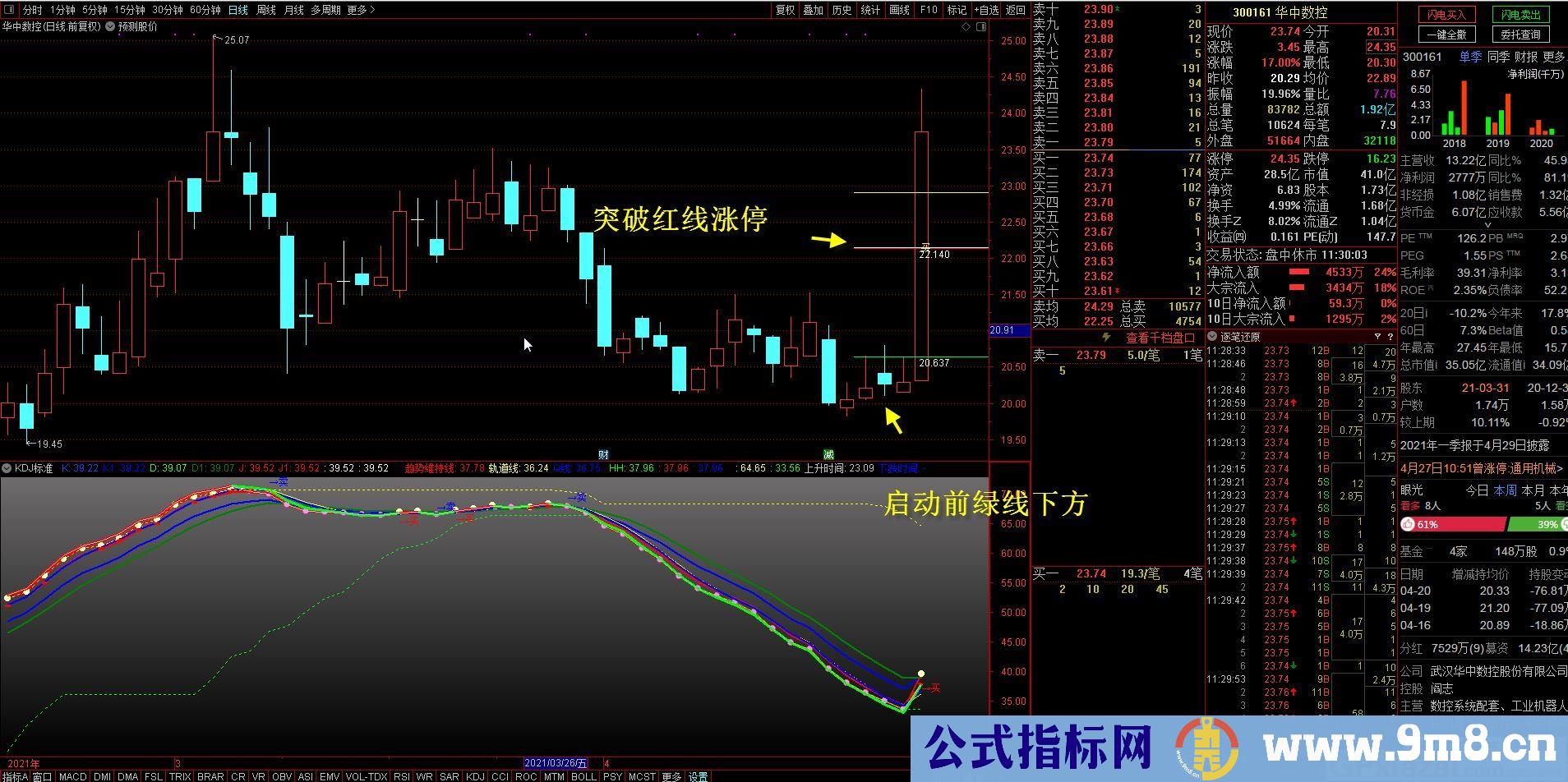Click the 标记 mark button
This screenshot has height=782, width=1568.
(x=957, y=10)
